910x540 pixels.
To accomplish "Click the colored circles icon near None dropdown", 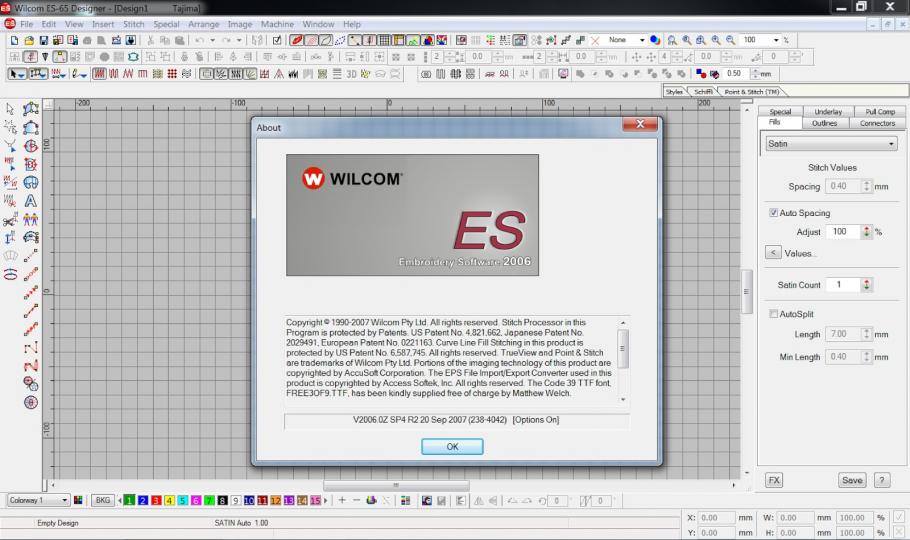I will point(655,40).
